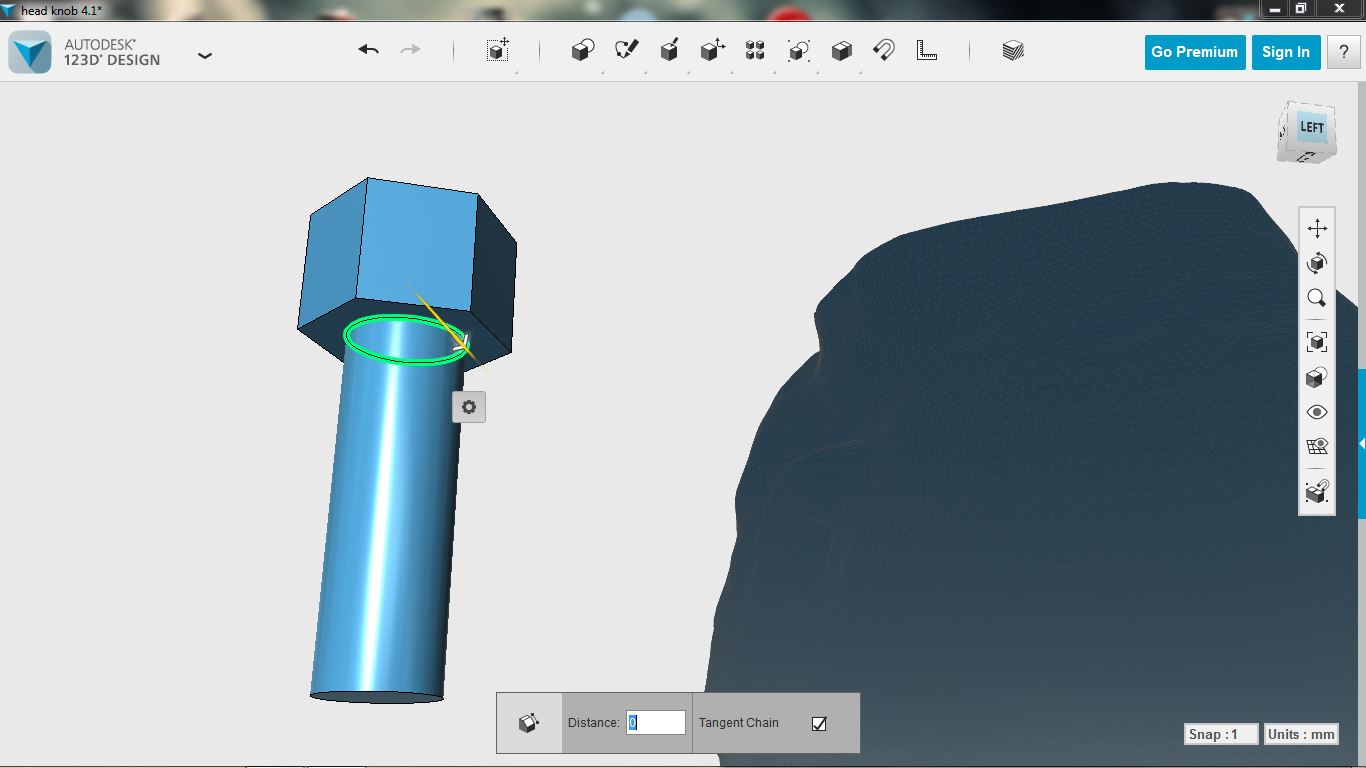This screenshot has width=1366, height=768.
Task: Open the Grouping tools icon
Action: [x=798, y=50]
